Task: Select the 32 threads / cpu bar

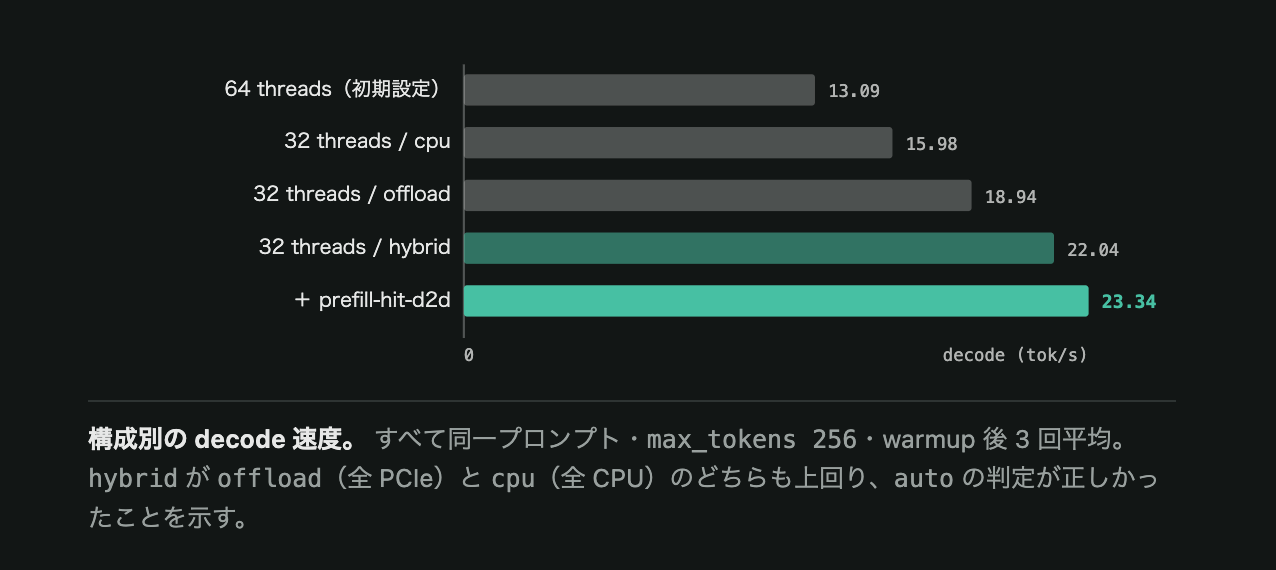Action: (678, 142)
